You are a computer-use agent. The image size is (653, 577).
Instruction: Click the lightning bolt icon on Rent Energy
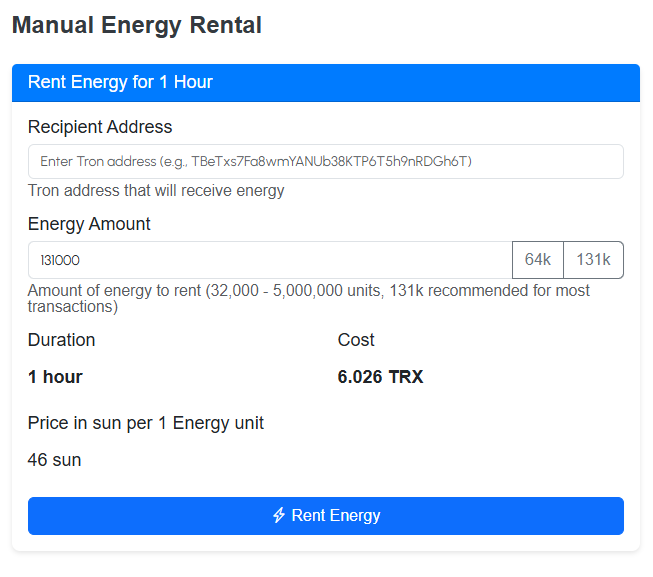[279, 515]
